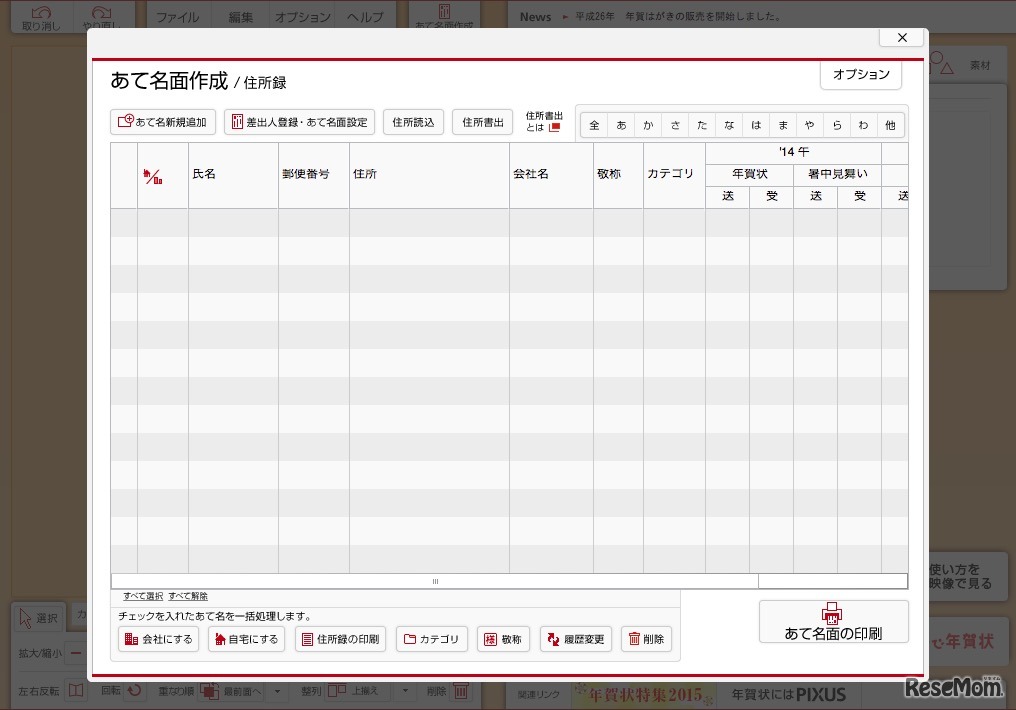The image size is (1016, 710).
Task: Click 住所録の印刷 button
Action: (x=341, y=639)
